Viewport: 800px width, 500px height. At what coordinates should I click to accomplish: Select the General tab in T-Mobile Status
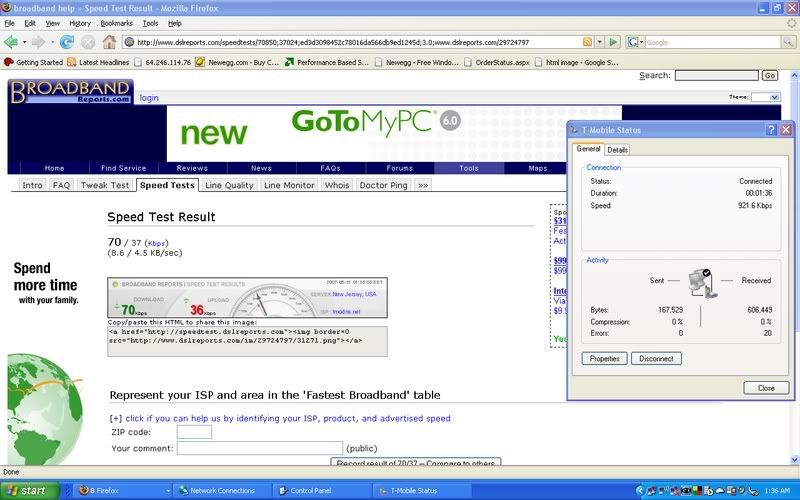(588, 148)
